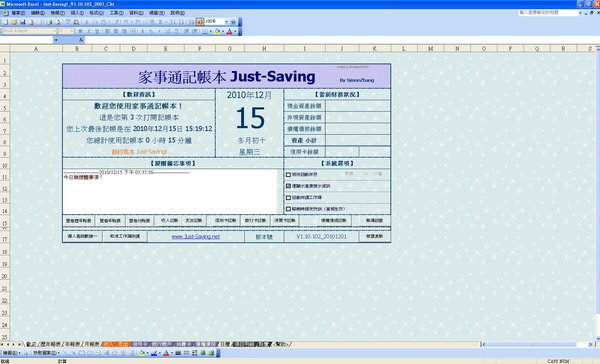Open the font size combo box

(x=66, y=31)
